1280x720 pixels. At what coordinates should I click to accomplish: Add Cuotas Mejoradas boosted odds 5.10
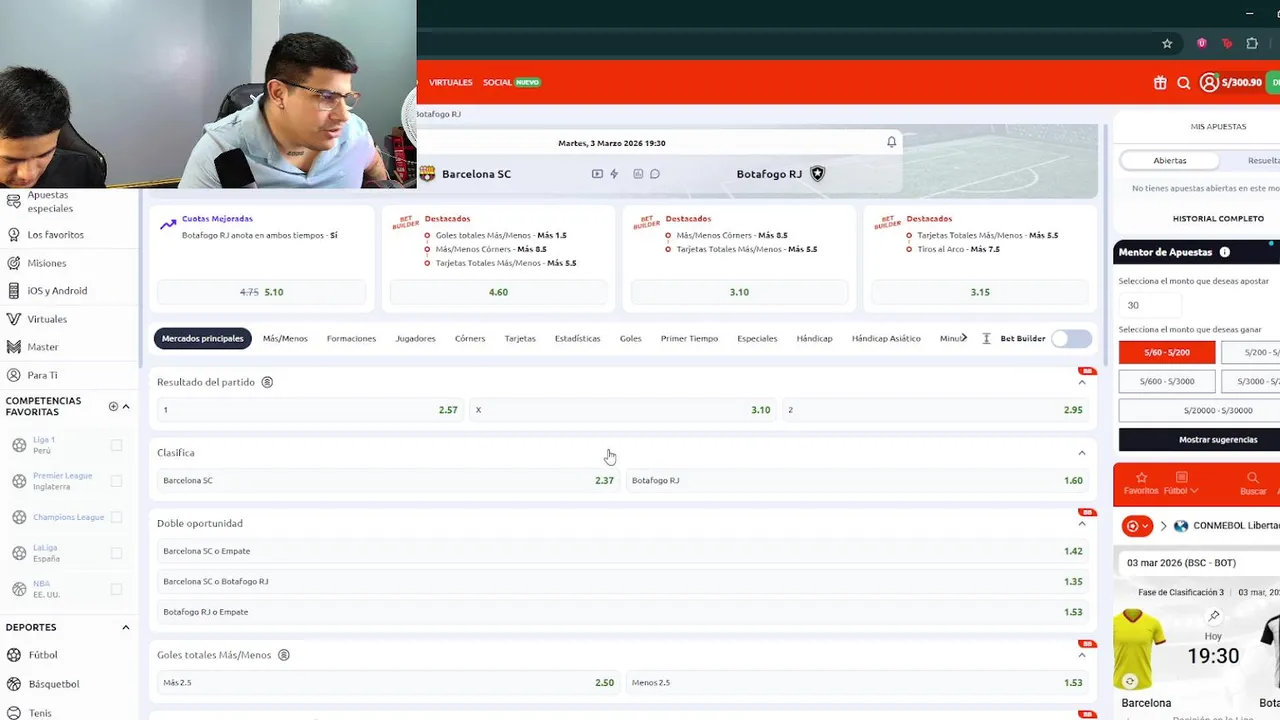coord(262,292)
